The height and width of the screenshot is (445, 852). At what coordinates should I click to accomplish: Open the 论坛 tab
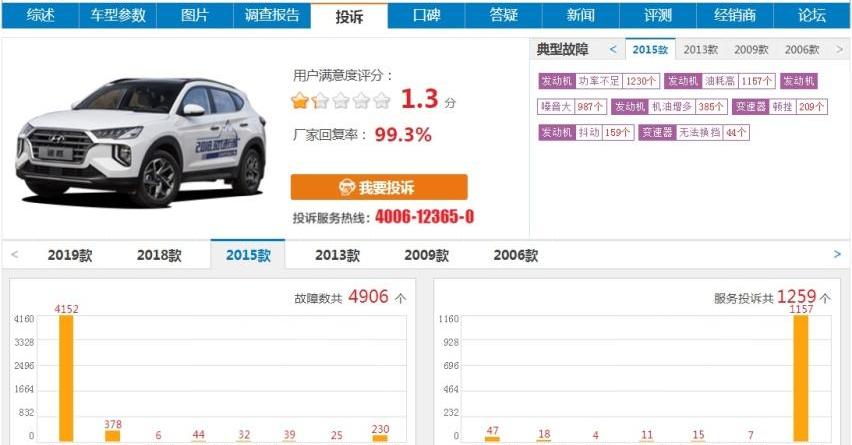(x=812, y=15)
